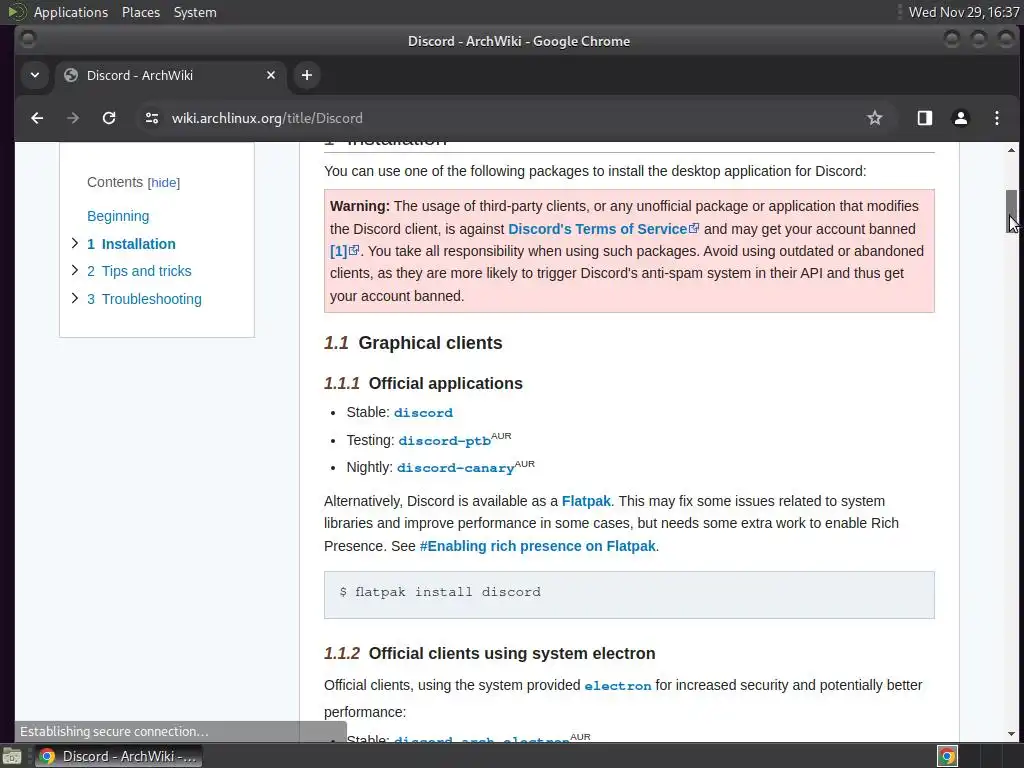
Task: Click the AUR superscript after discord-canary
Action: 524,464
